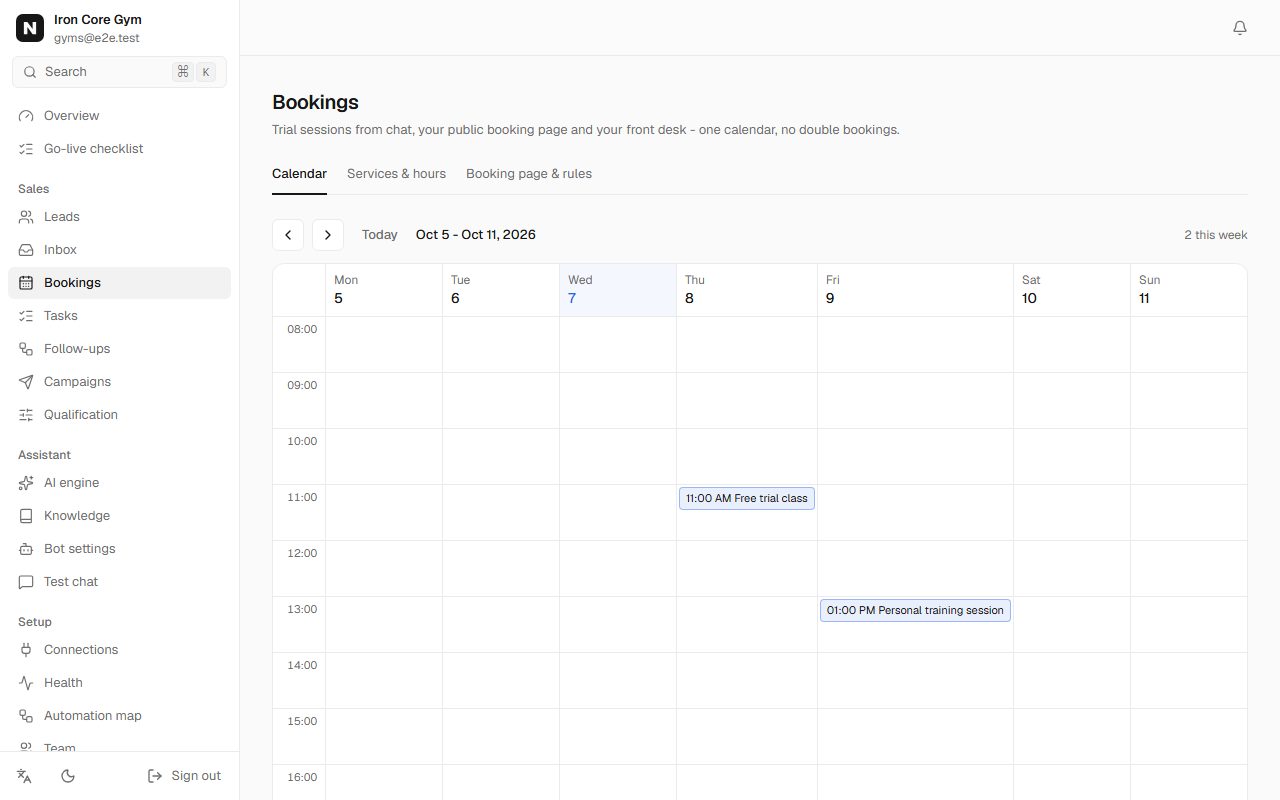Open the Connections page
This screenshot has width=1280, height=800.
click(x=119, y=650)
